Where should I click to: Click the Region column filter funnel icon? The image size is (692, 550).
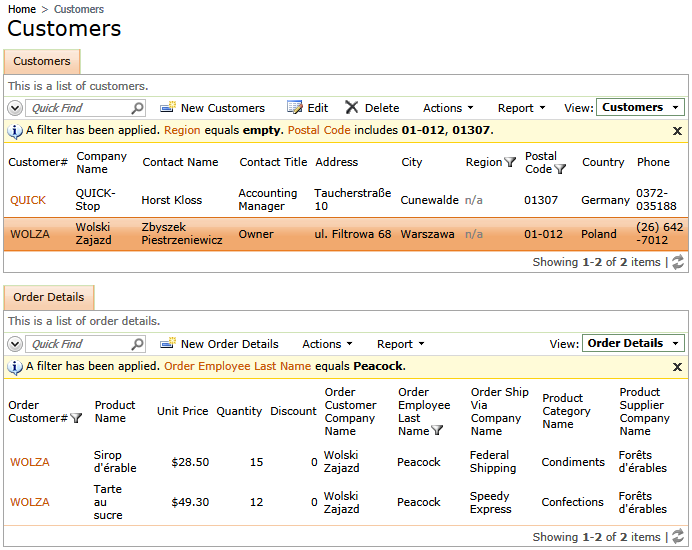pyautogui.click(x=510, y=162)
